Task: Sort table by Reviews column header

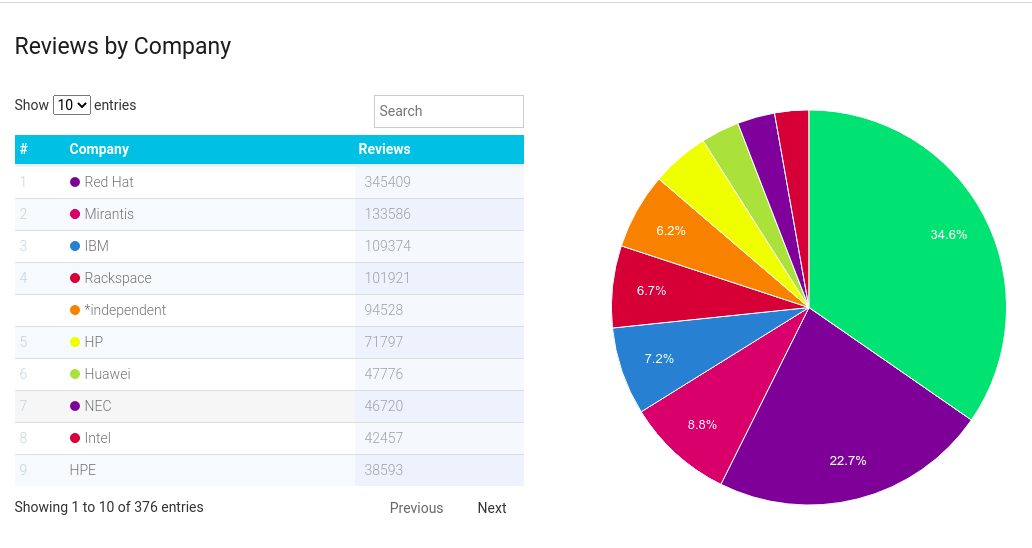Action: 384,149
